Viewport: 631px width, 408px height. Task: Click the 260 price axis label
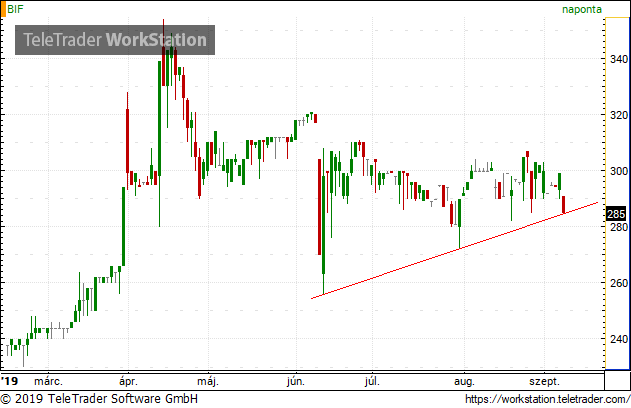tap(619, 283)
